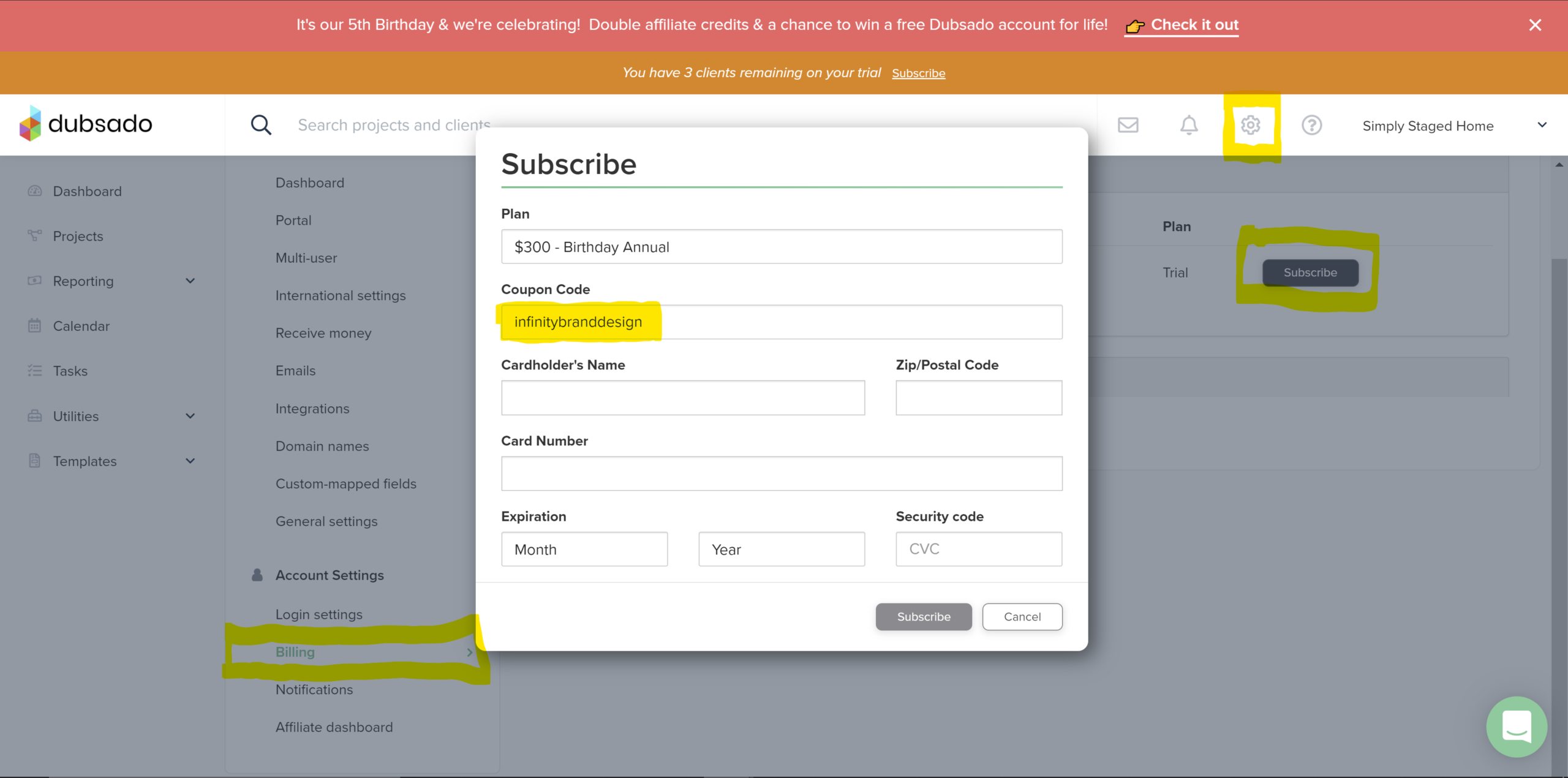The image size is (1568, 778).
Task: Go to Affiliate dashboard settings
Action: pos(334,727)
